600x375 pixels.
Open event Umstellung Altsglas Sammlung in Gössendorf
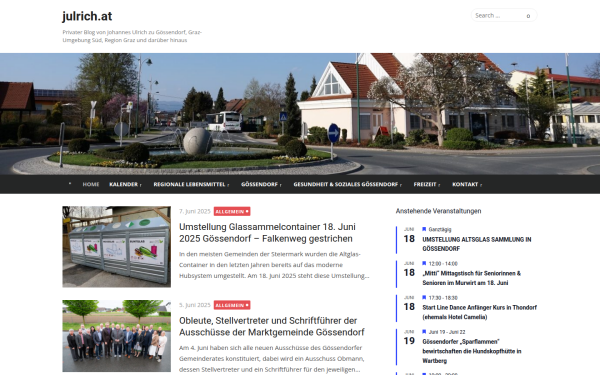click(x=476, y=244)
